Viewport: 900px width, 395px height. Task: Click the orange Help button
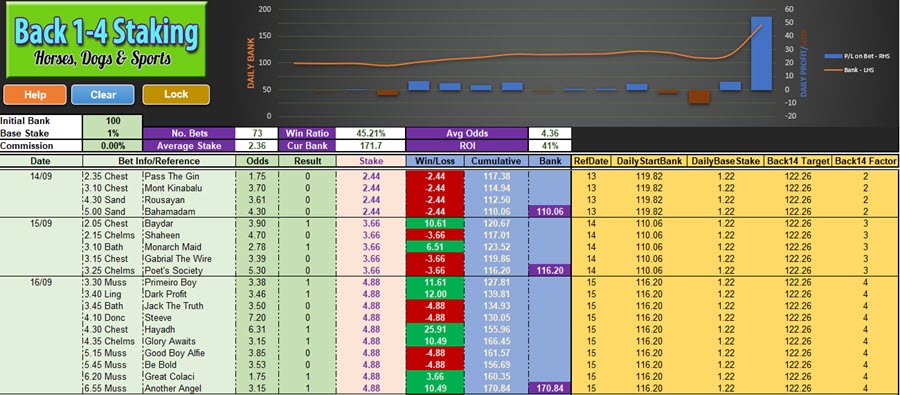pos(34,95)
